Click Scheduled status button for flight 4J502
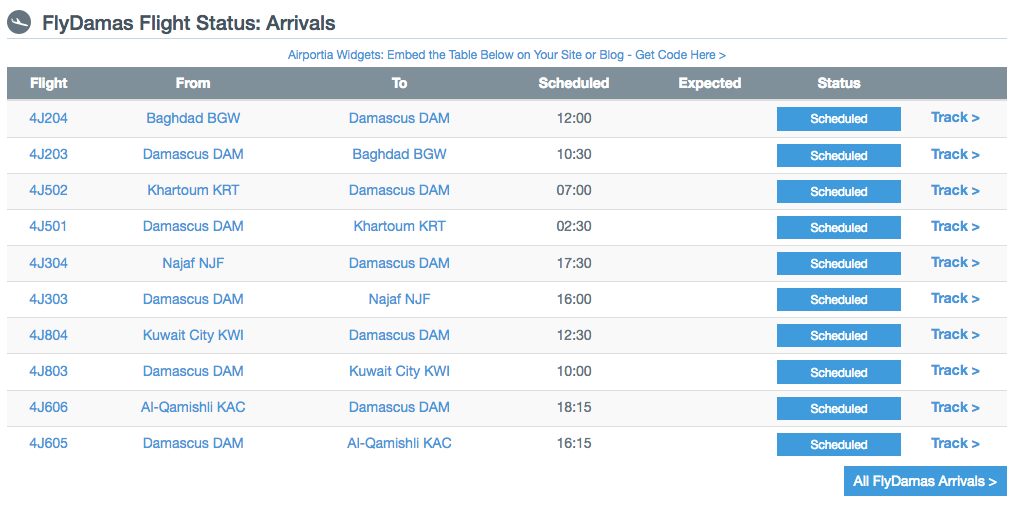The width and height of the screenshot is (1018, 517). (838, 192)
